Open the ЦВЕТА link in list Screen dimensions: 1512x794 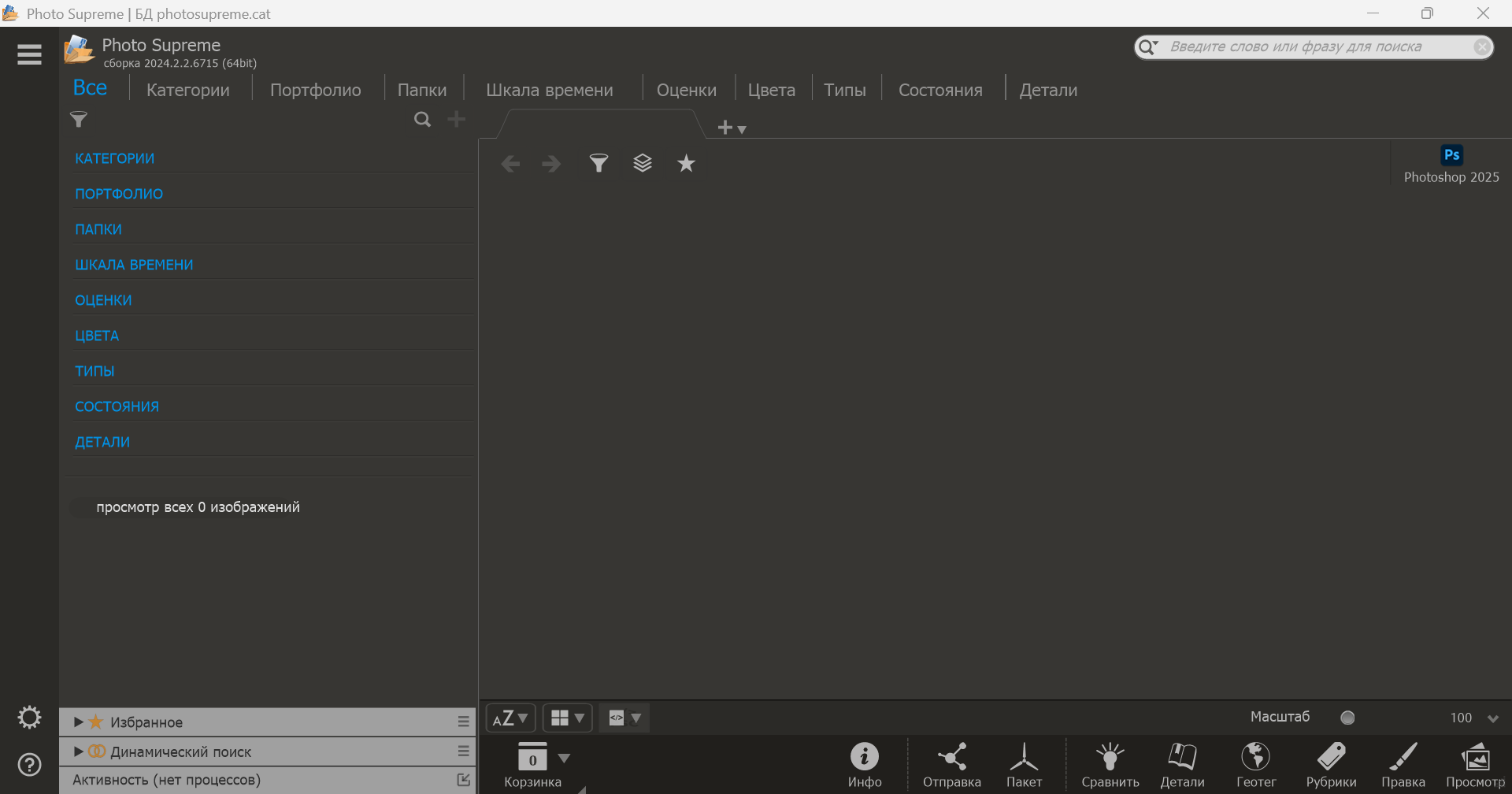[x=97, y=336]
